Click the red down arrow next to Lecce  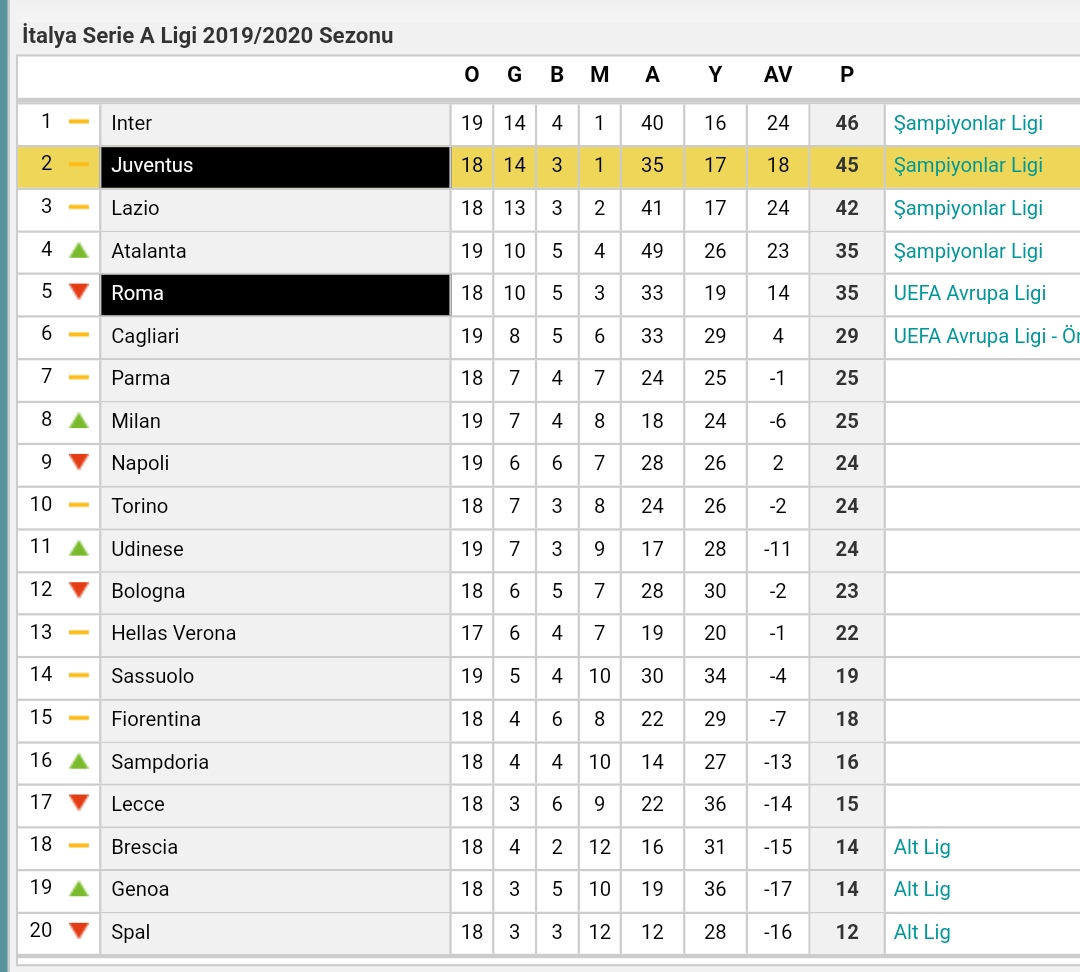tap(79, 803)
